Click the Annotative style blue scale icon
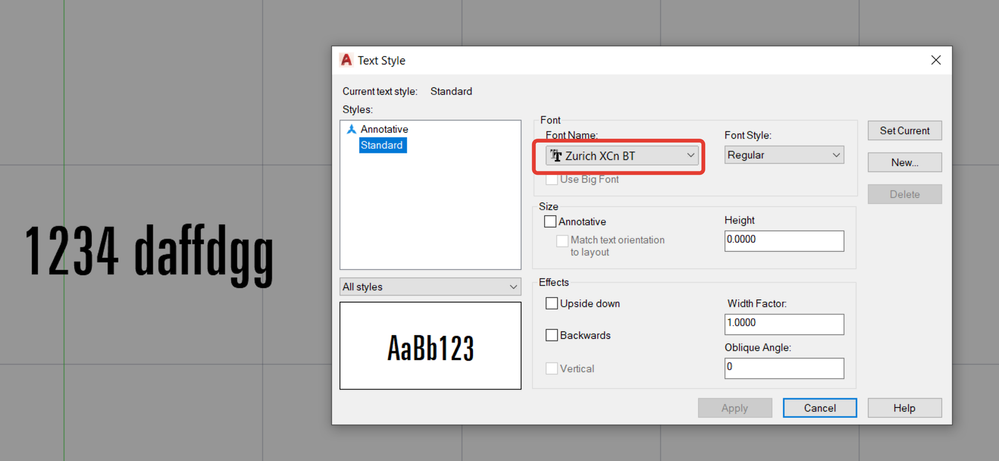Image resolution: width=999 pixels, height=461 pixels. coord(351,129)
